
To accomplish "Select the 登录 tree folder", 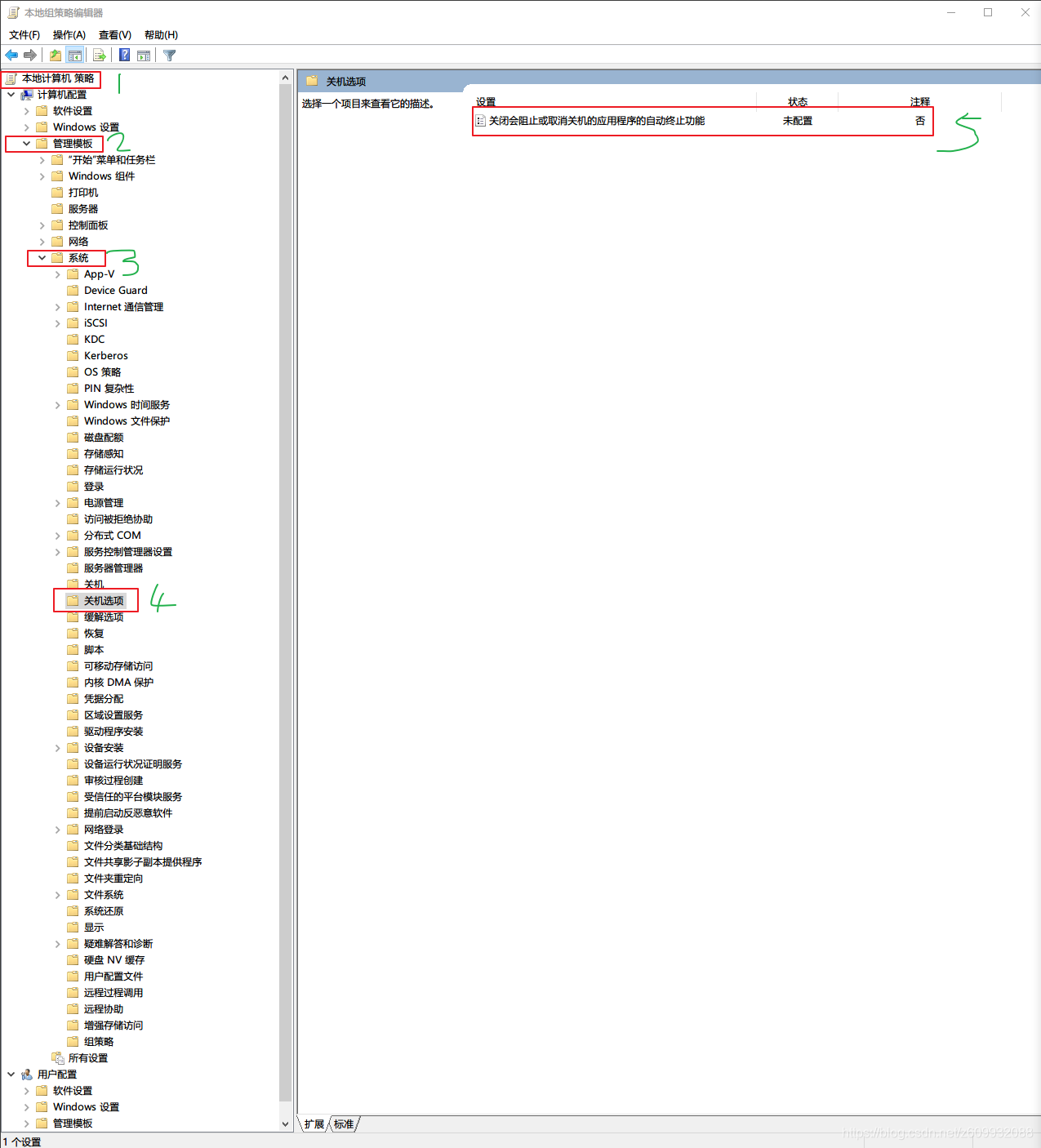I will 94,487.
